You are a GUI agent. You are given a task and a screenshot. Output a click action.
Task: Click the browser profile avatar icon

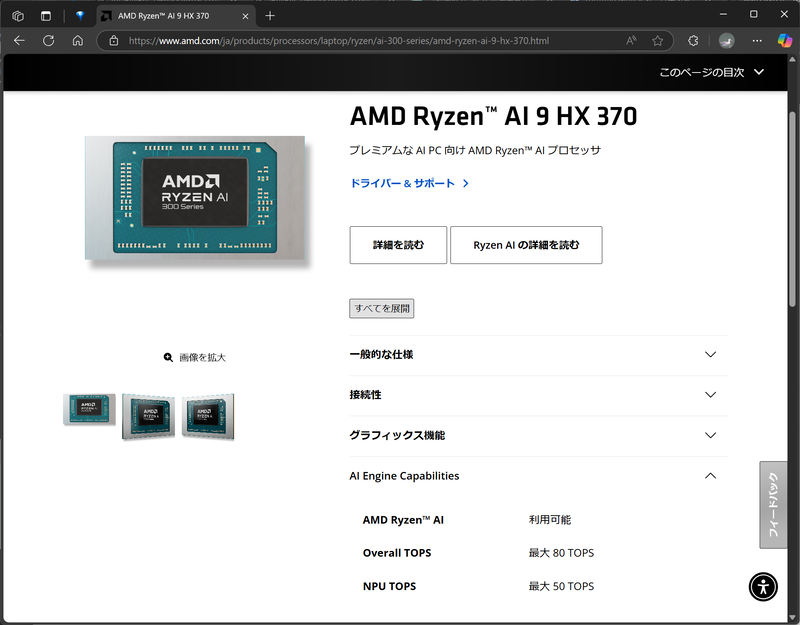point(725,41)
